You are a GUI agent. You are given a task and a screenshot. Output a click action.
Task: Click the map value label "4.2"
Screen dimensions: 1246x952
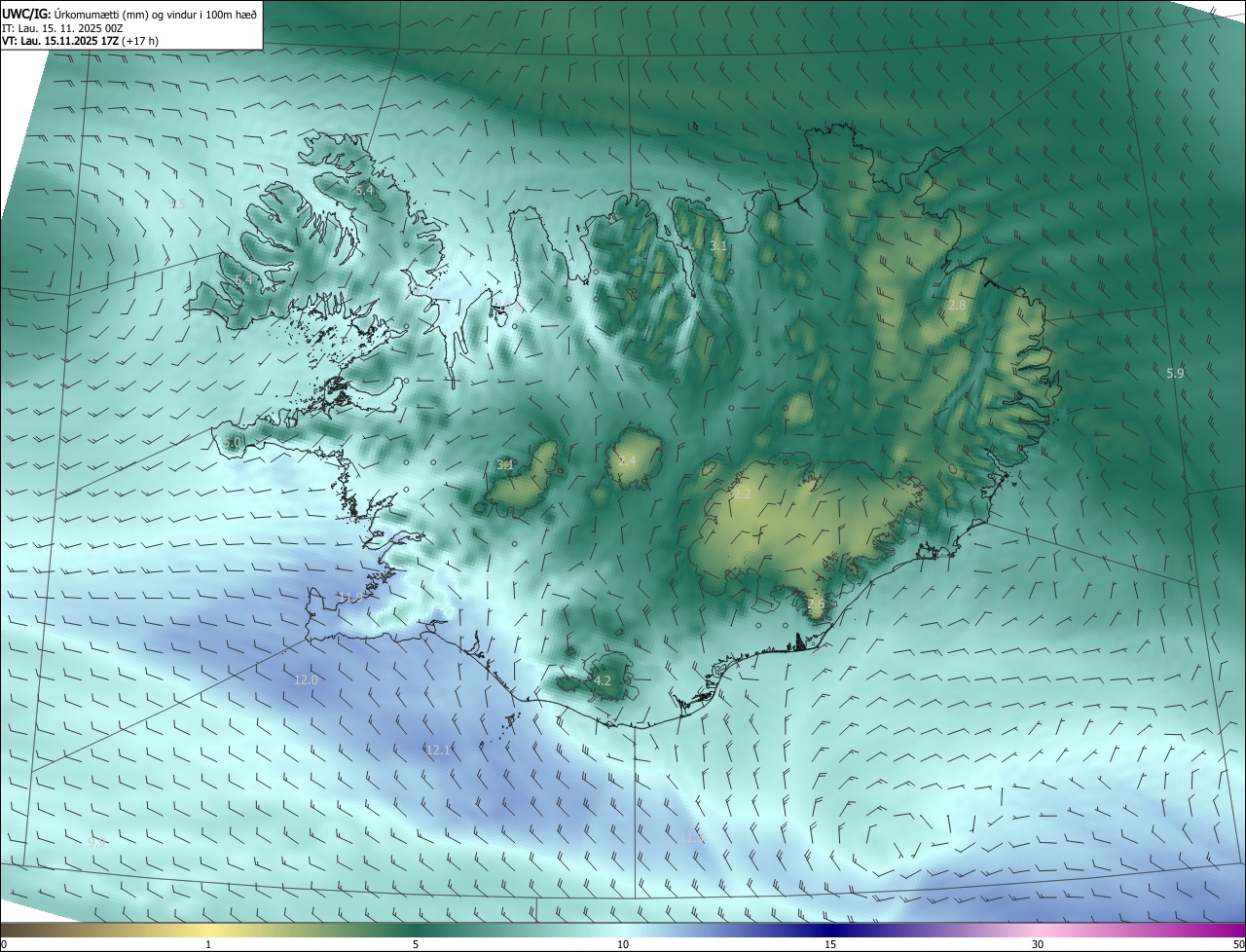pyautogui.click(x=602, y=681)
